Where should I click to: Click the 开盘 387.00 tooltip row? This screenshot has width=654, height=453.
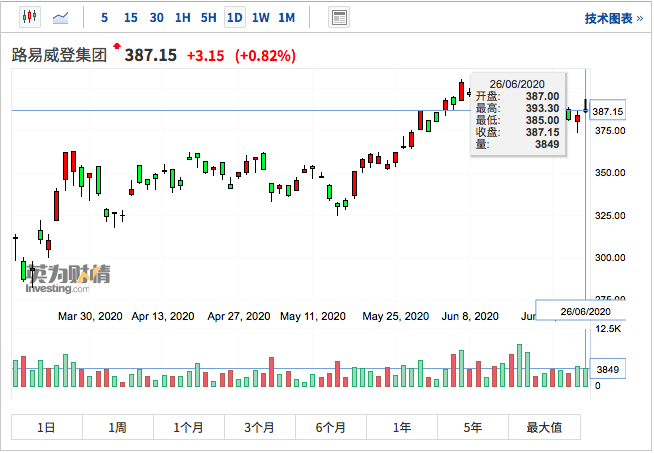pos(518,96)
